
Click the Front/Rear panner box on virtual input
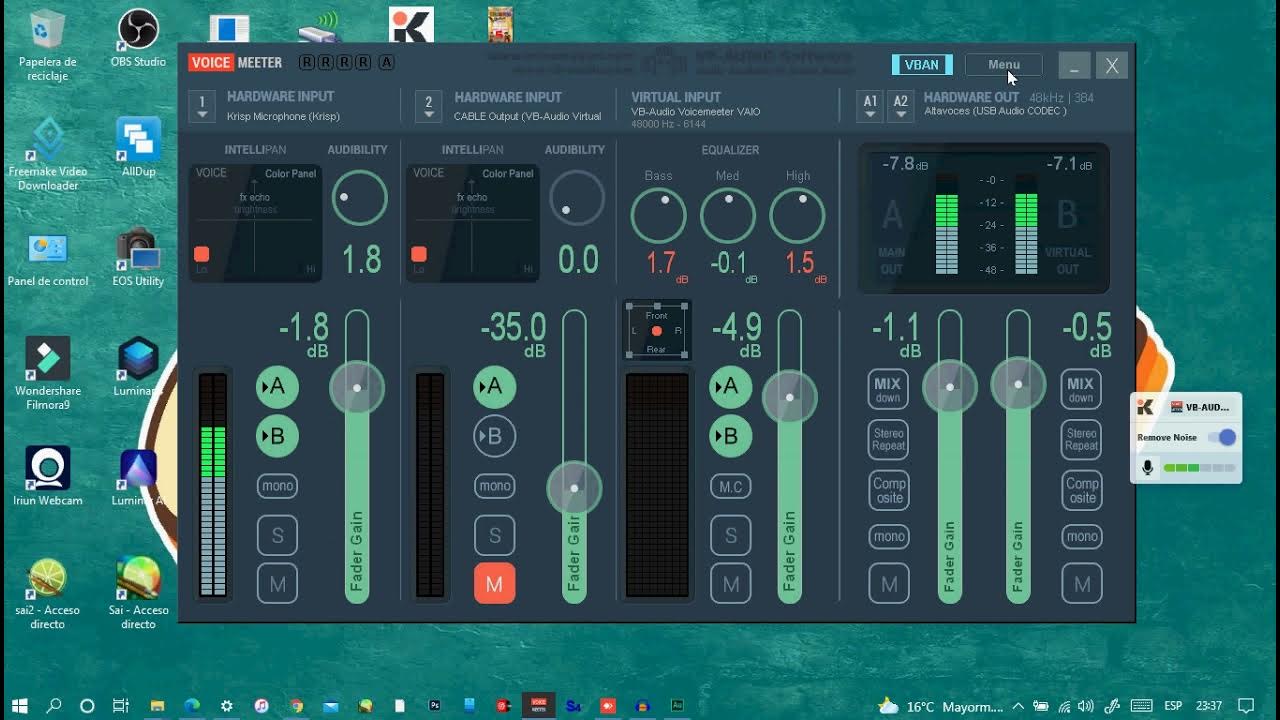(657, 330)
